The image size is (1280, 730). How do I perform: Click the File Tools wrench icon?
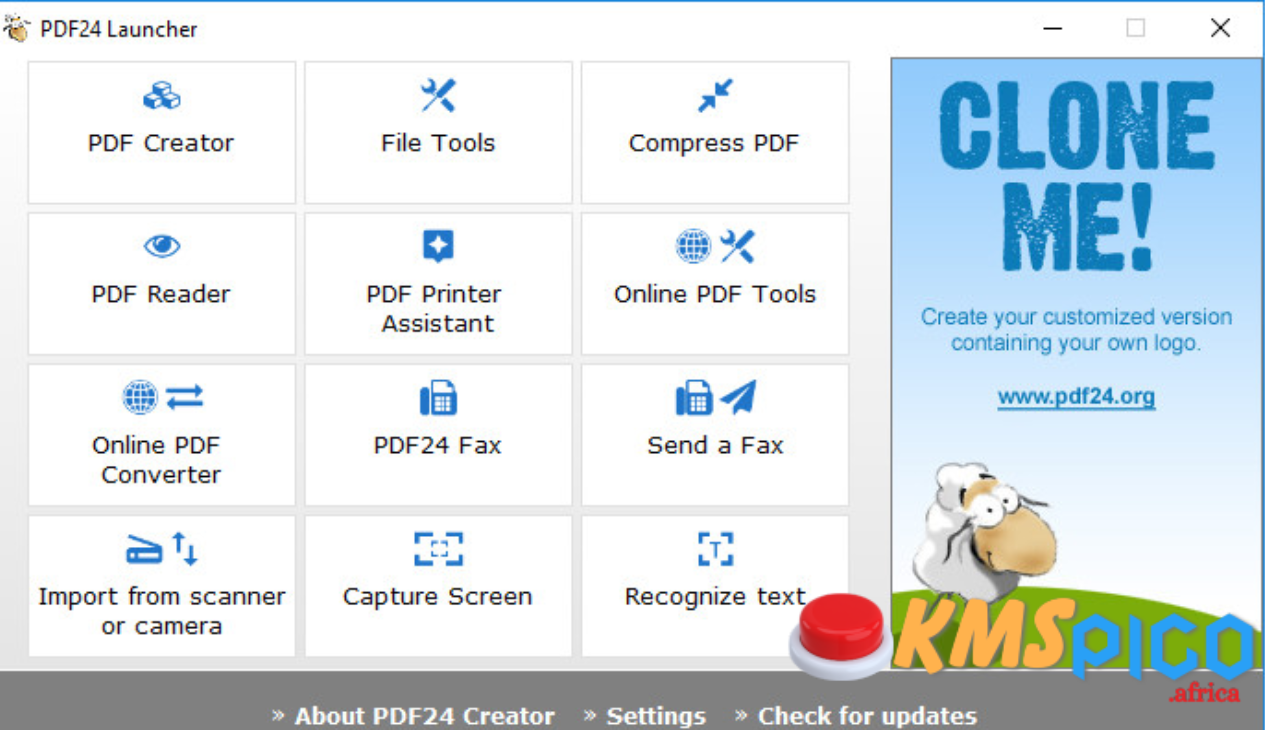[x=438, y=96]
